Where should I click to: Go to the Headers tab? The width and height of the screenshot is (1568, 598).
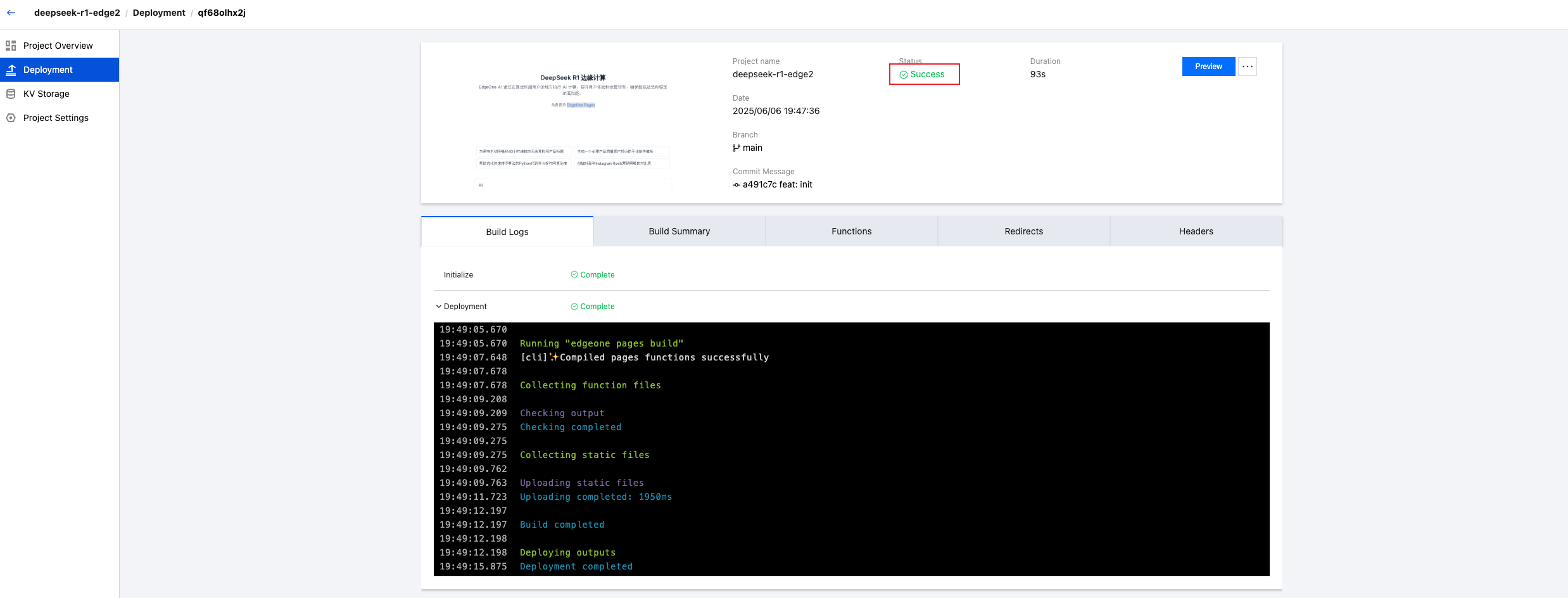tap(1196, 231)
